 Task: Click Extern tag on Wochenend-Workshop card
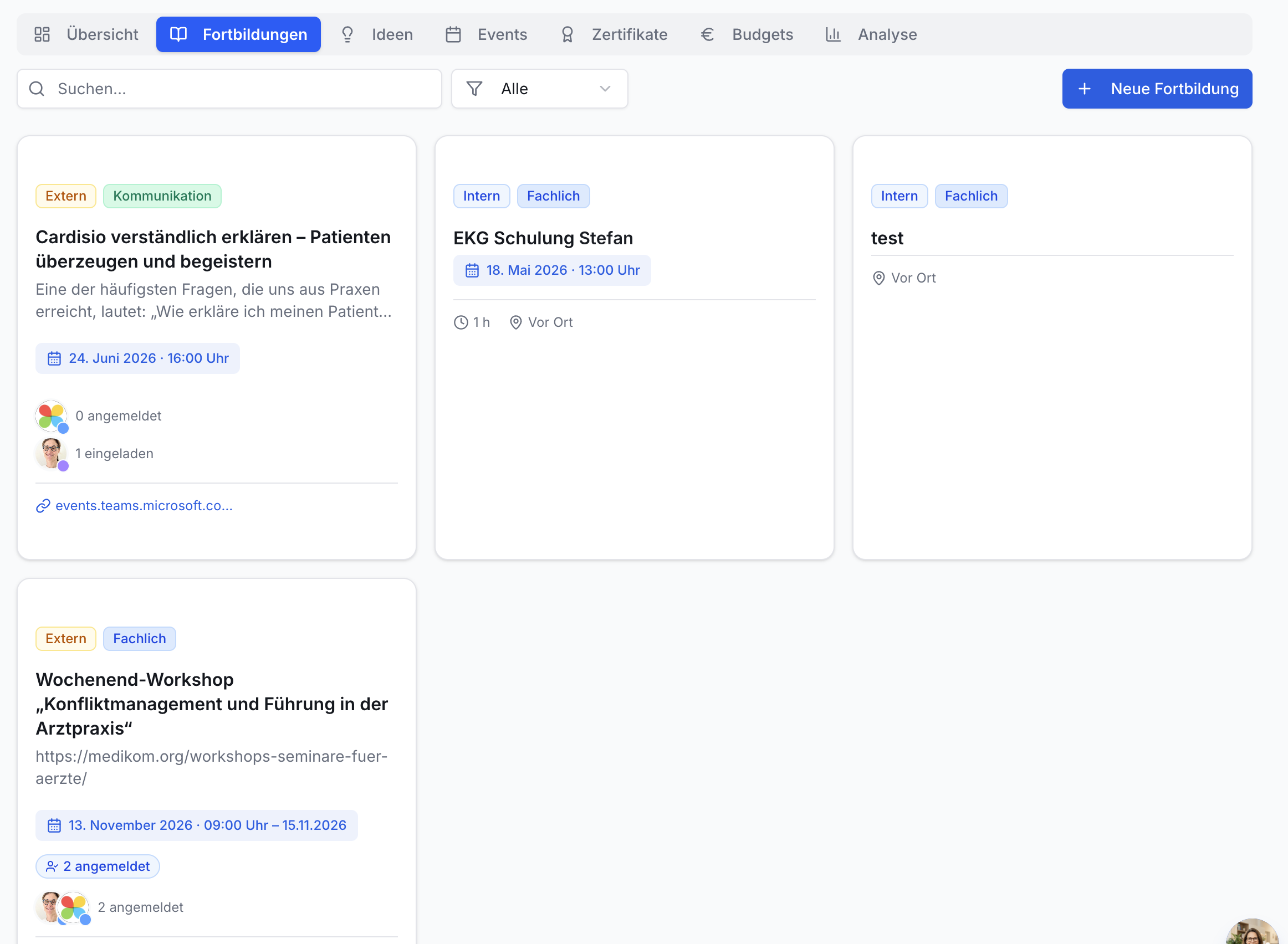point(66,638)
